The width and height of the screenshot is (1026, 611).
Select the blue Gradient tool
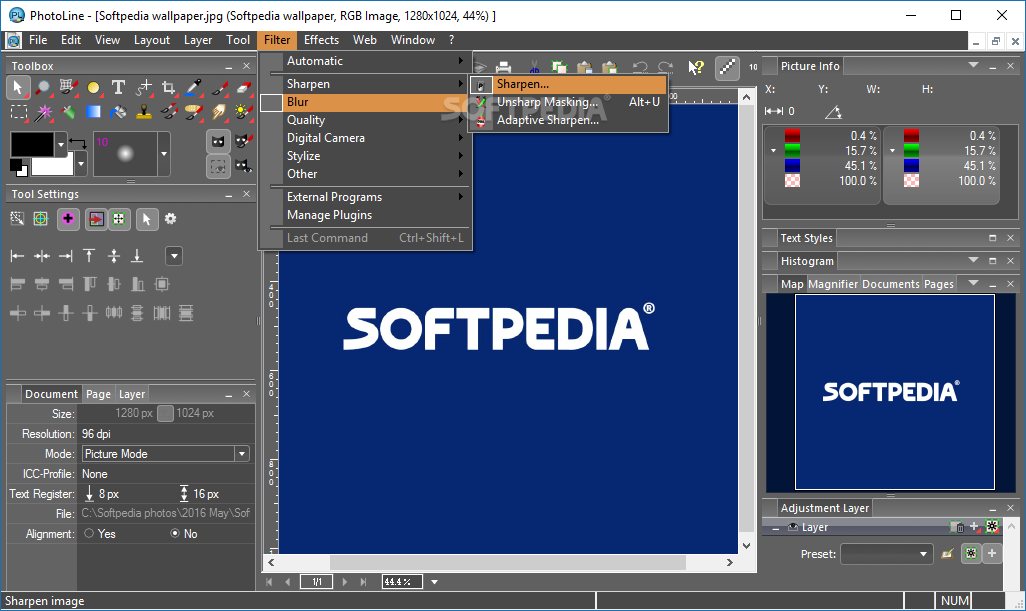tap(94, 113)
